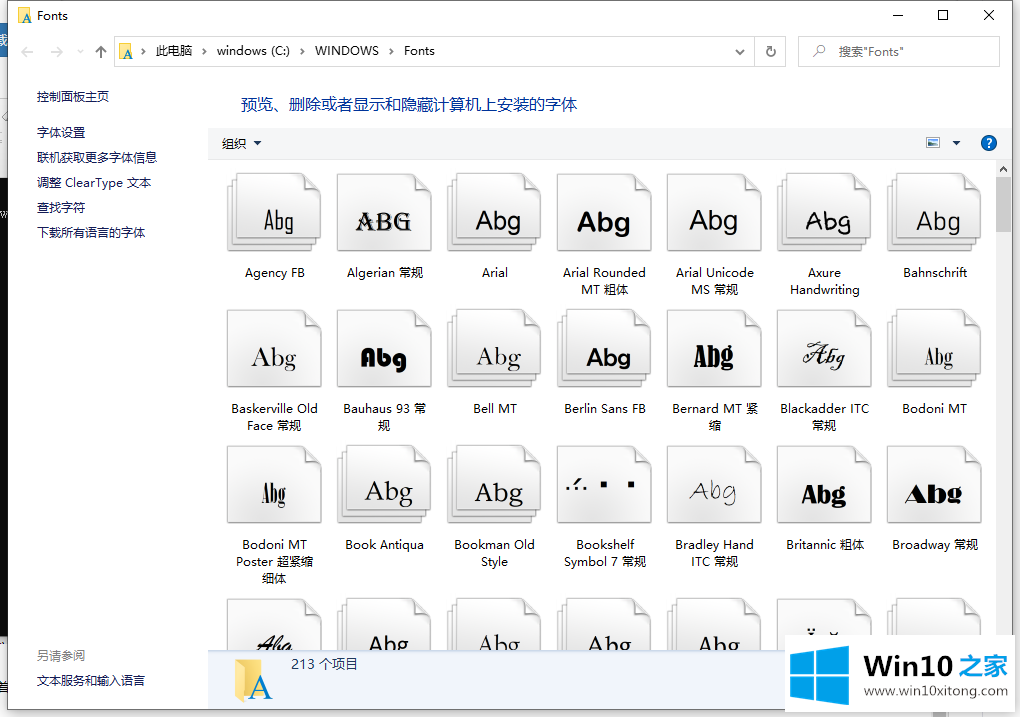Click 此电脑 in the address breadcrumb
The width and height of the screenshot is (1020, 717).
[x=173, y=51]
